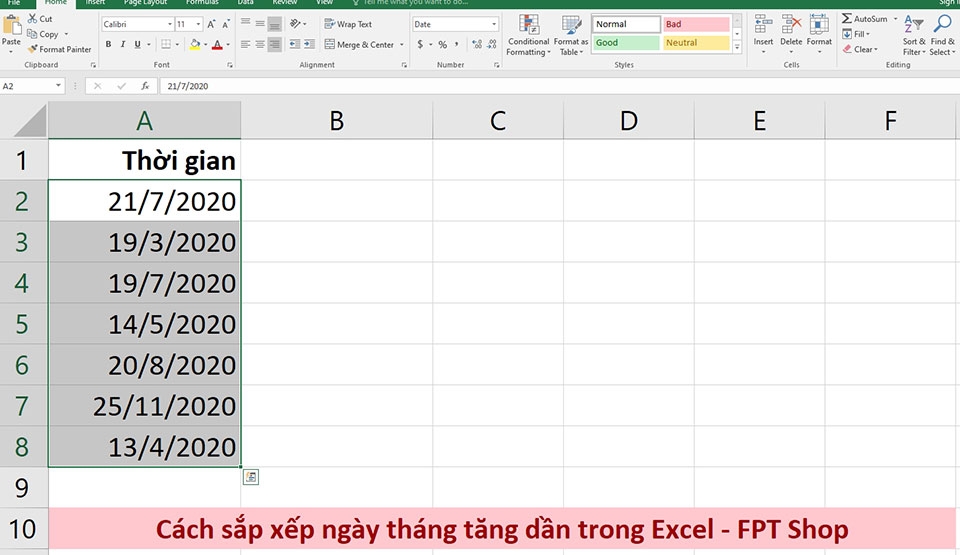Viewport: 960px width, 555px height.
Task: Open the Fill dropdown
Action: tap(856, 34)
